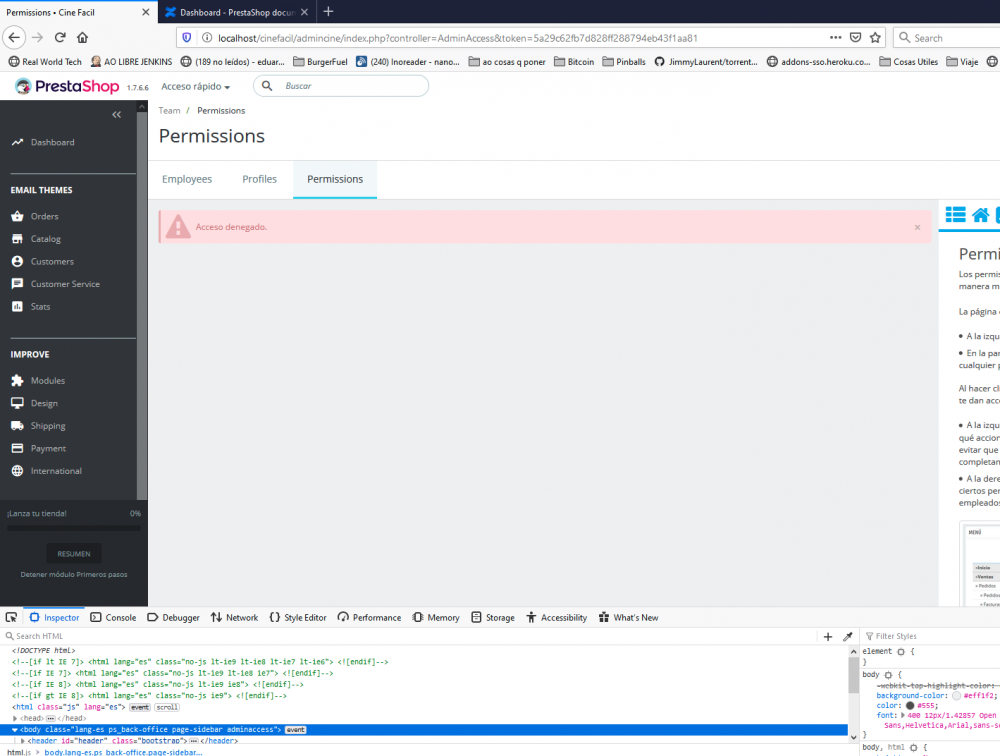Open Payment menu in sidebar

[48, 448]
